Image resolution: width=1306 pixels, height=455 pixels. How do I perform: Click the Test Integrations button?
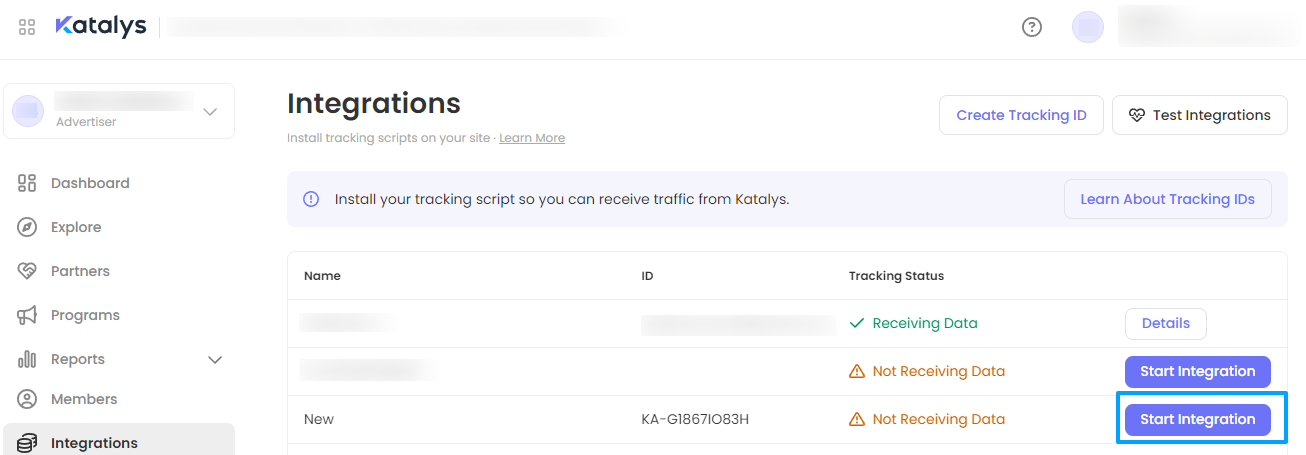pyautogui.click(x=1199, y=115)
